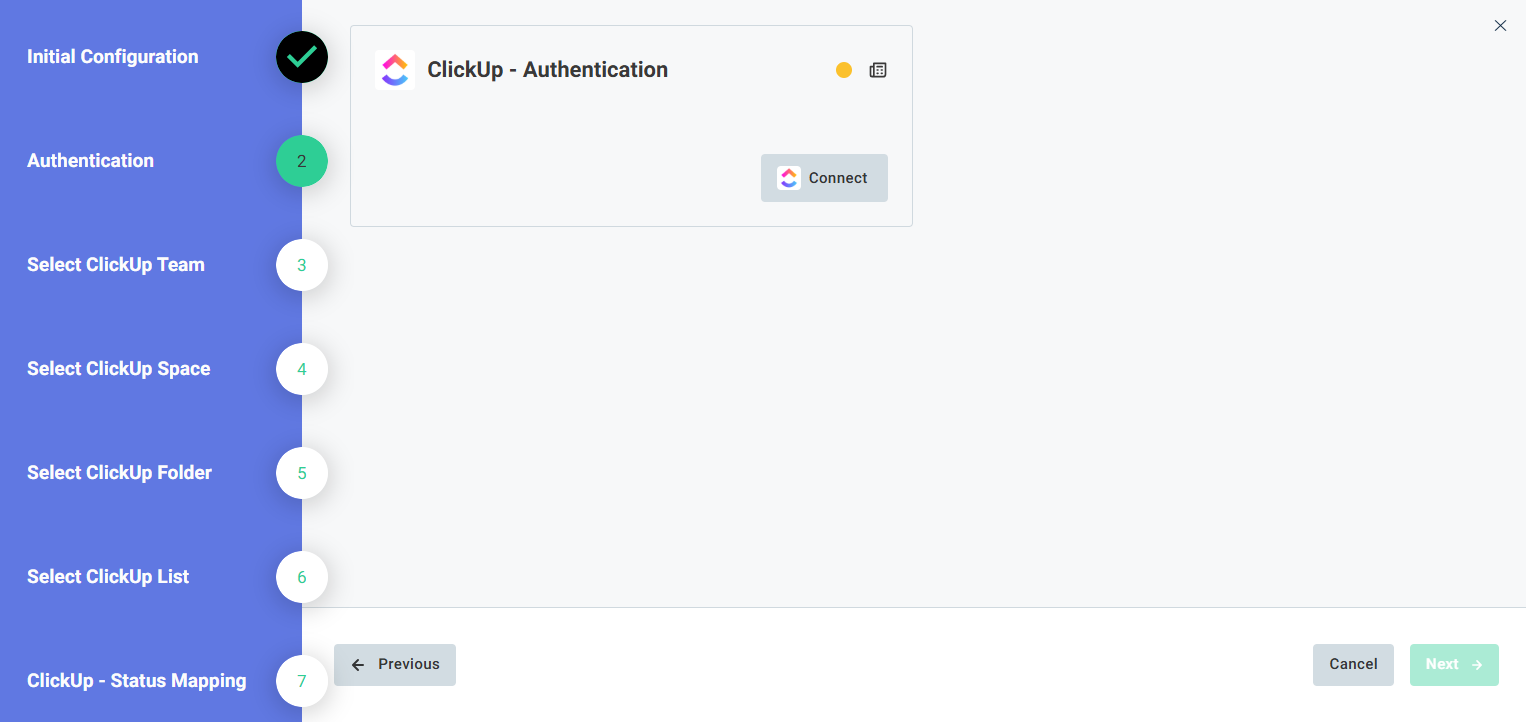
Task: Go to the Select ClickUp Team step
Action: tap(116, 265)
